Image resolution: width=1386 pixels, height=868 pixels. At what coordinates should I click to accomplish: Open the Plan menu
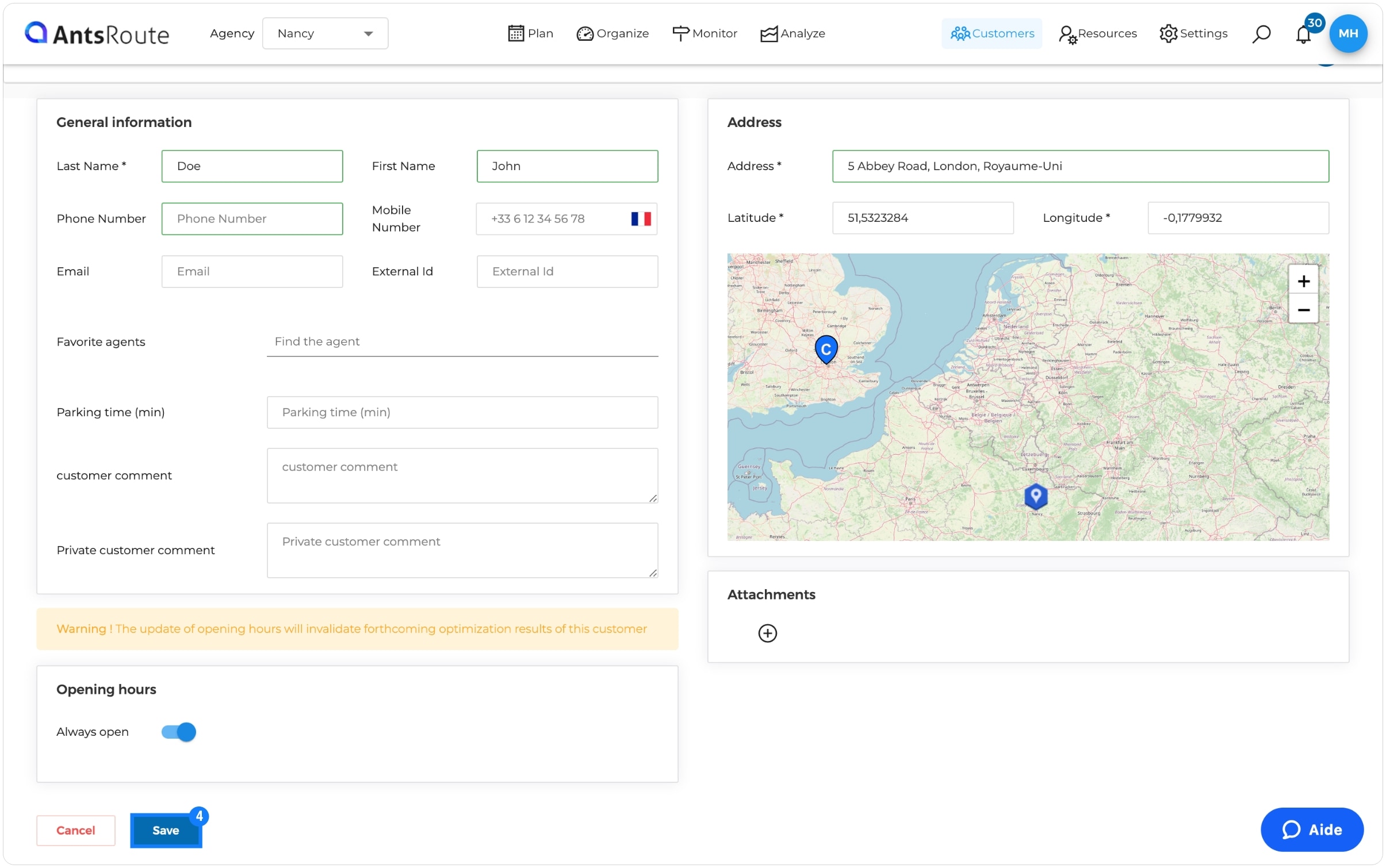click(530, 33)
